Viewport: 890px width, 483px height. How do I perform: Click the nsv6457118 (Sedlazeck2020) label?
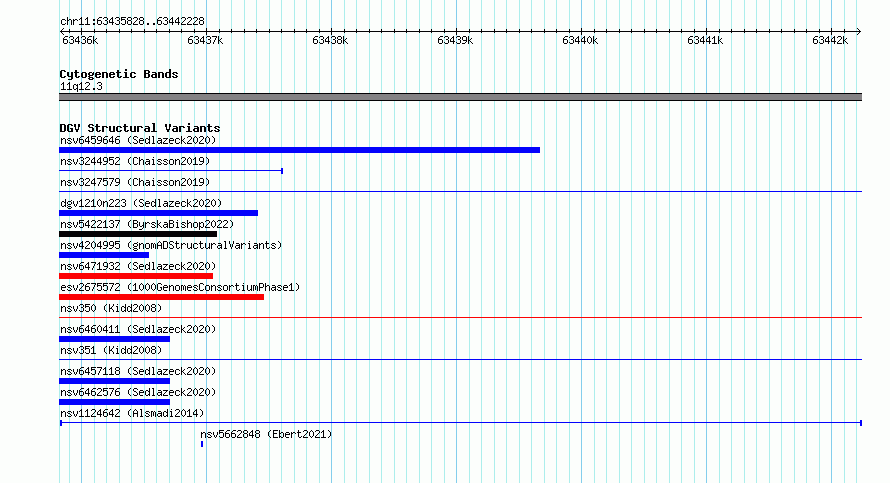click(138, 371)
